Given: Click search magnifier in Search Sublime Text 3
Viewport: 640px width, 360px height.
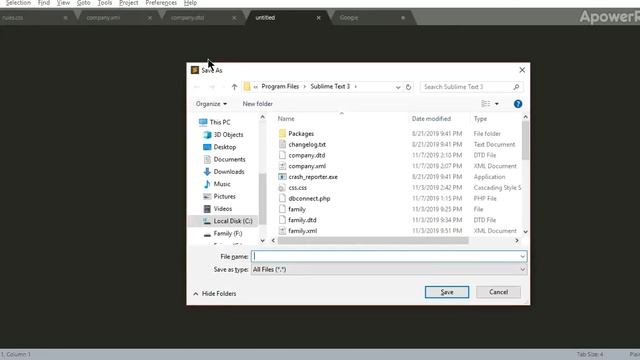Looking at the screenshot, I should [x=516, y=87].
